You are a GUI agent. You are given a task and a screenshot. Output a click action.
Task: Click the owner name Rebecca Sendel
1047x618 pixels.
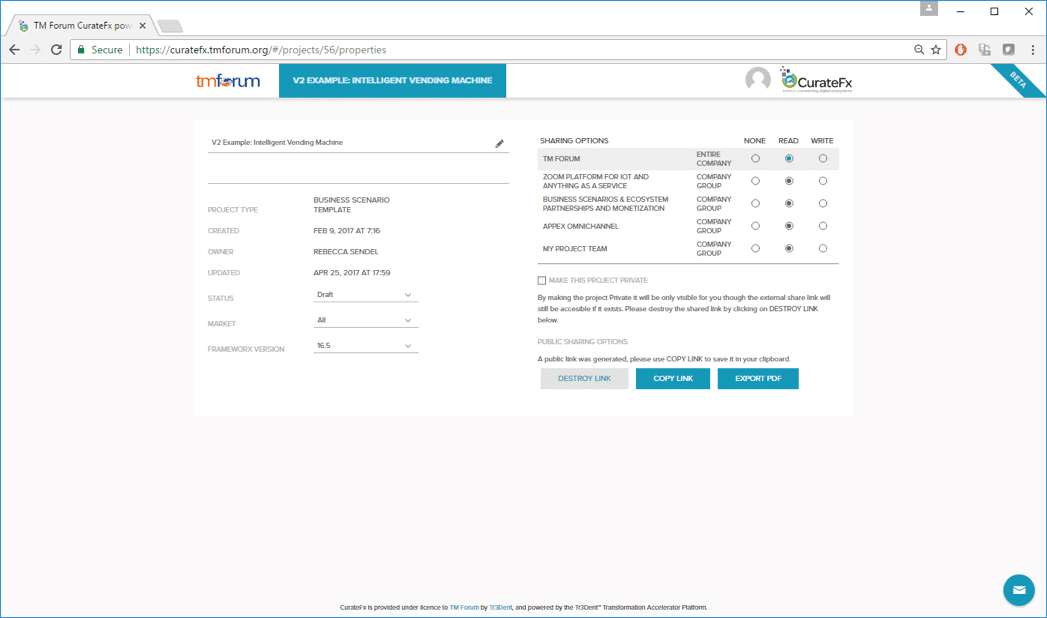coord(346,252)
